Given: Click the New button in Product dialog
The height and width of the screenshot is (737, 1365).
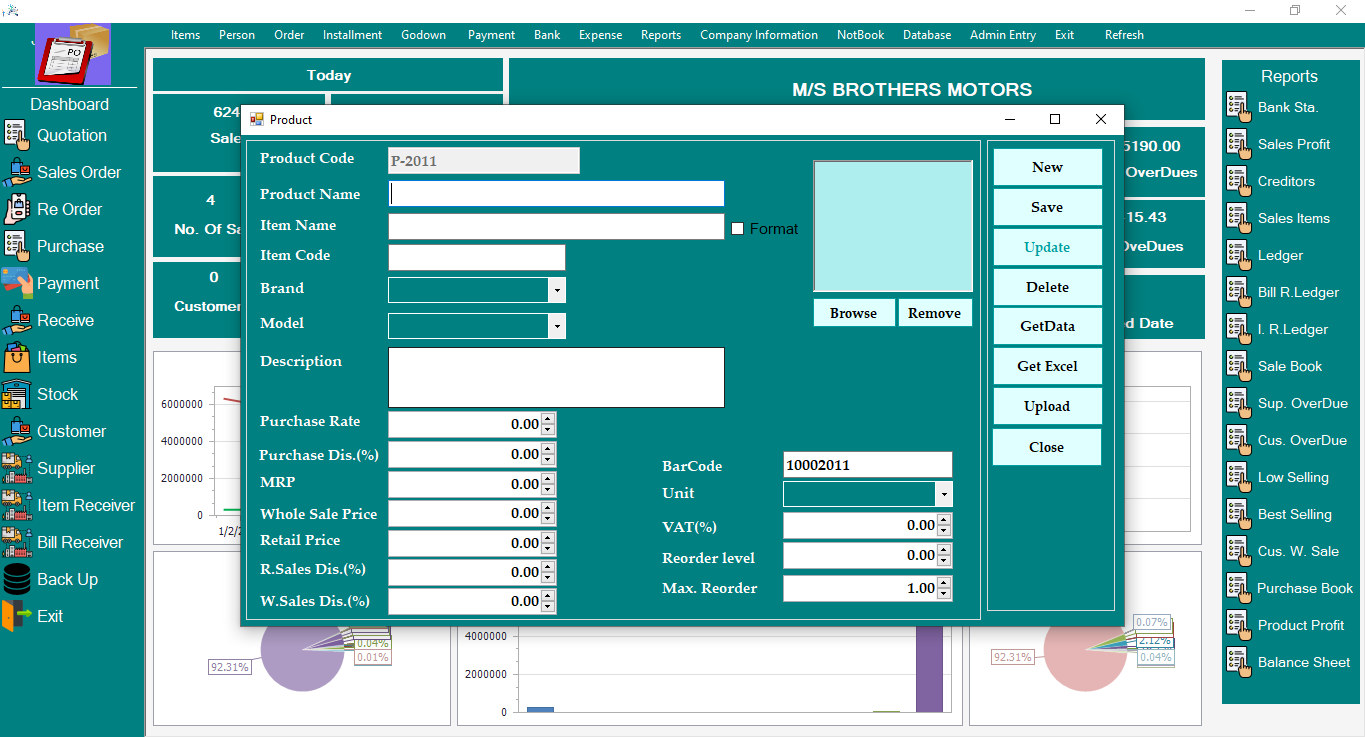Looking at the screenshot, I should [x=1047, y=167].
